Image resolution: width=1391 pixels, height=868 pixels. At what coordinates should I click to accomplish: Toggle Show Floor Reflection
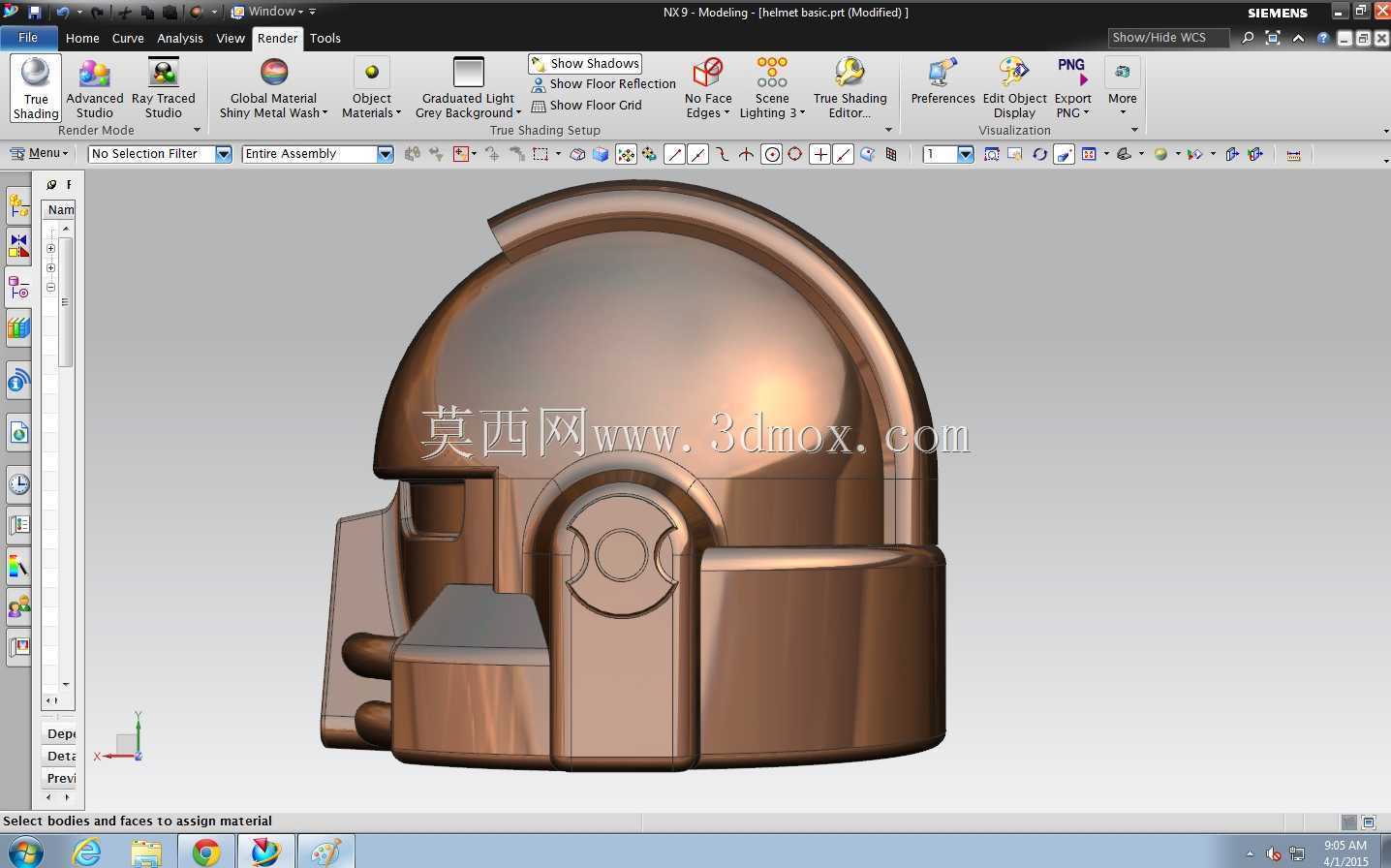[603, 84]
